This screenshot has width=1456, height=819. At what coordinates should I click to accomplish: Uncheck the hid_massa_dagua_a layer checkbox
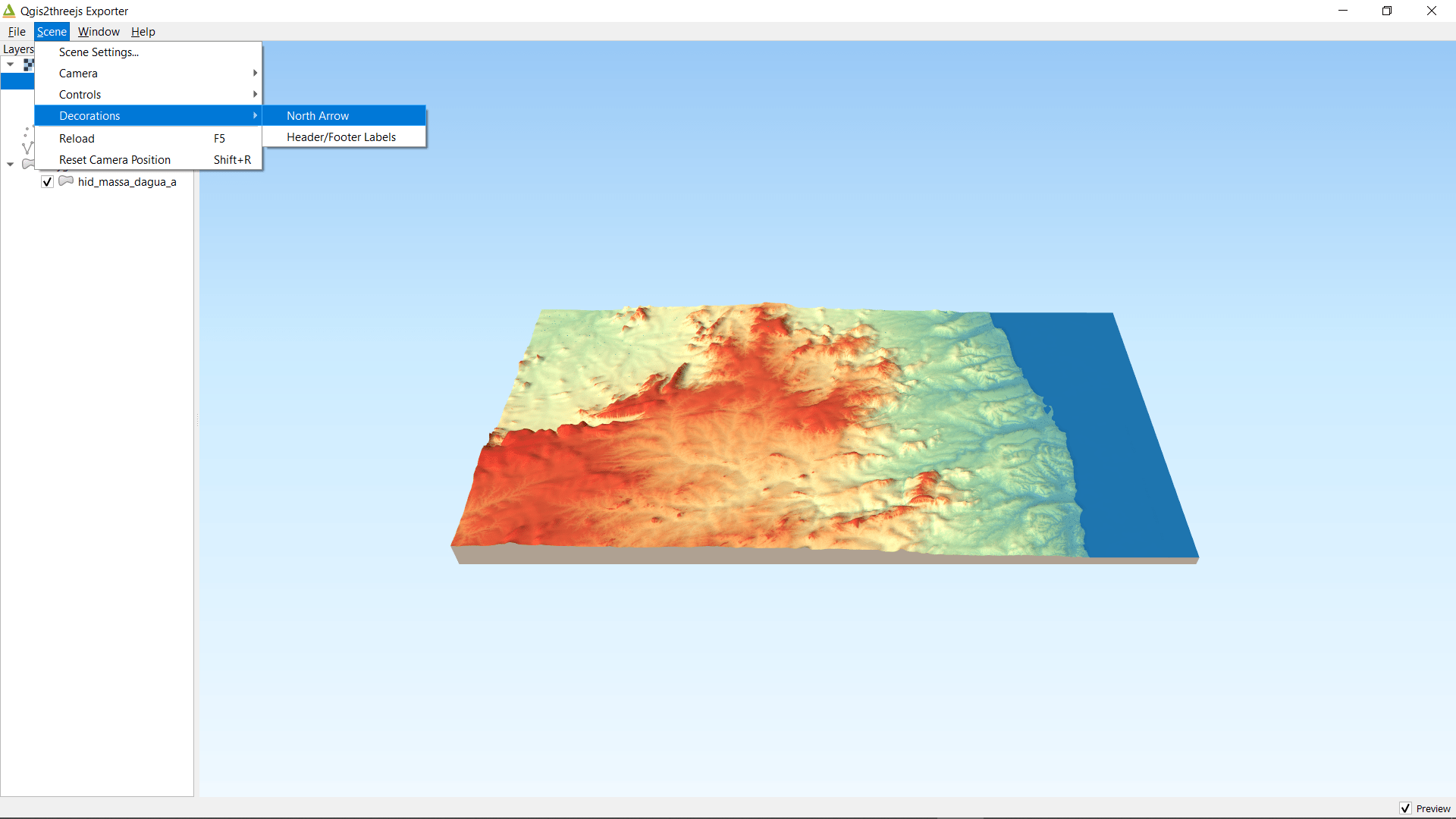click(47, 182)
